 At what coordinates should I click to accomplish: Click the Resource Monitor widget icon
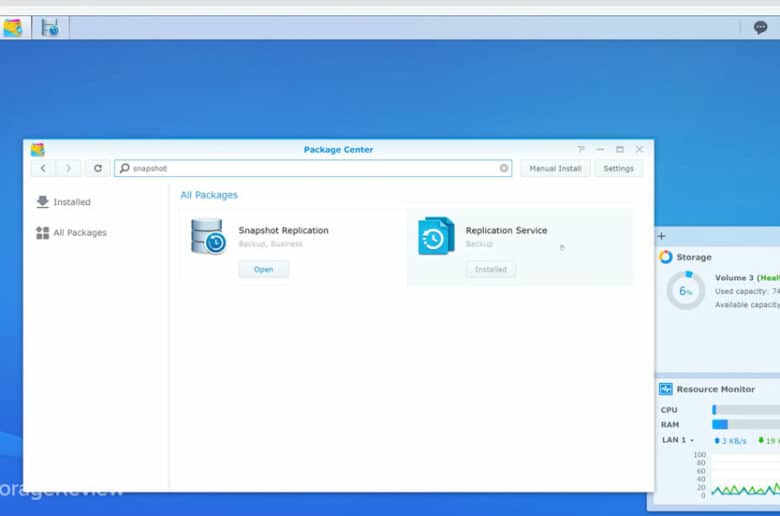(x=666, y=389)
